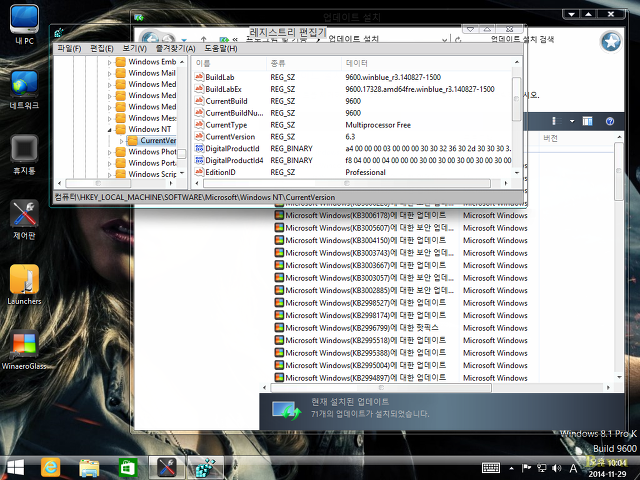Select the CurrentBuild registry value
The width and height of the screenshot is (640, 480).
pos(226,101)
